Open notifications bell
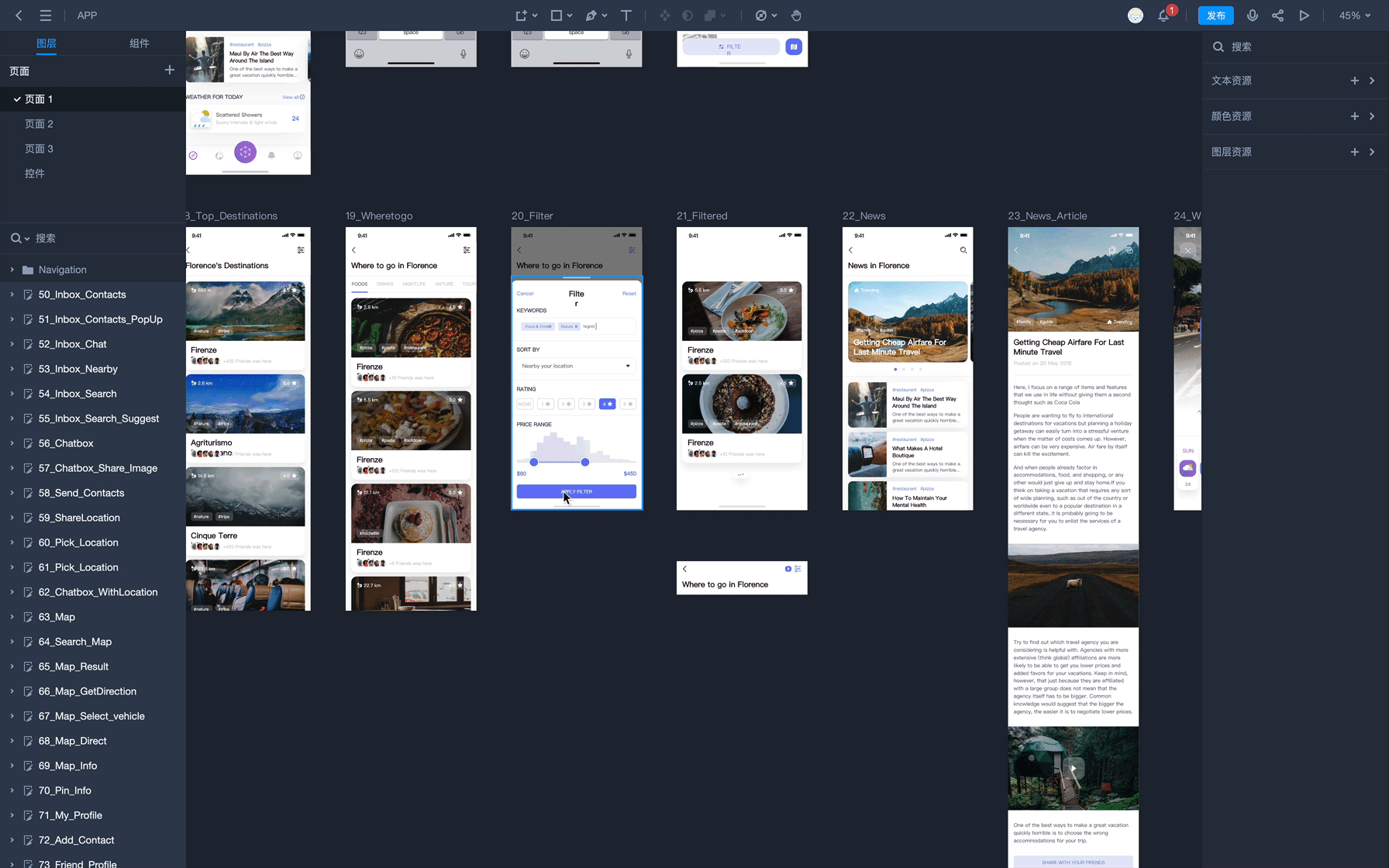Viewport: 1389px width, 868px height. pyautogui.click(x=1163, y=15)
